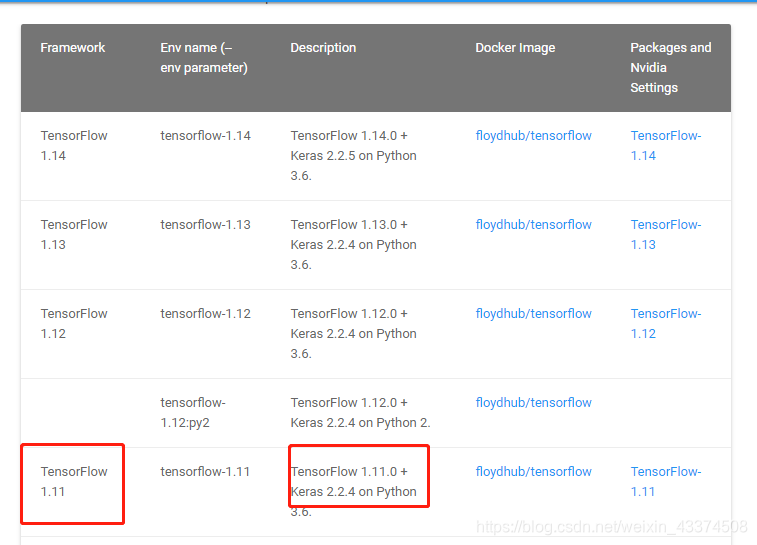The height and width of the screenshot is (545, 757).
Task: Select the tensorflow-1.11 env name cell
Action: 205,472
